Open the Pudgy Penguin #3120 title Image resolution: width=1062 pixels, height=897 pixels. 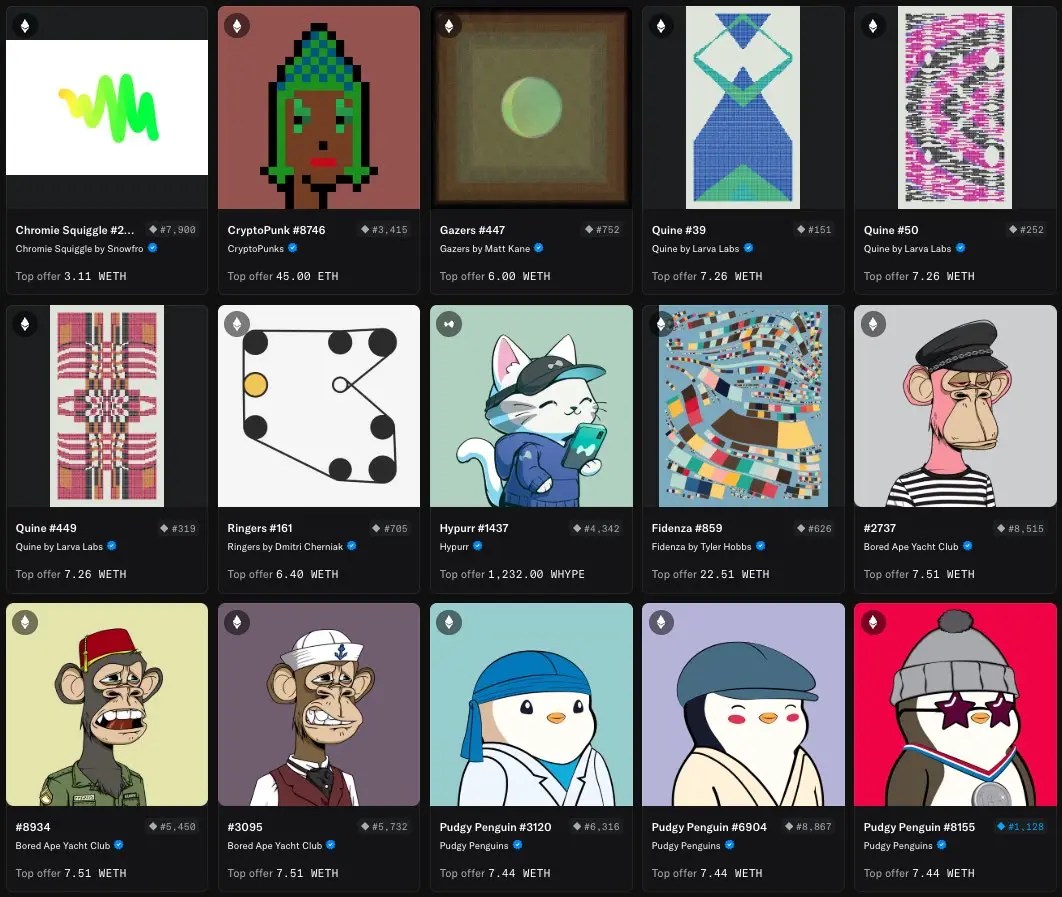(495, 827)
